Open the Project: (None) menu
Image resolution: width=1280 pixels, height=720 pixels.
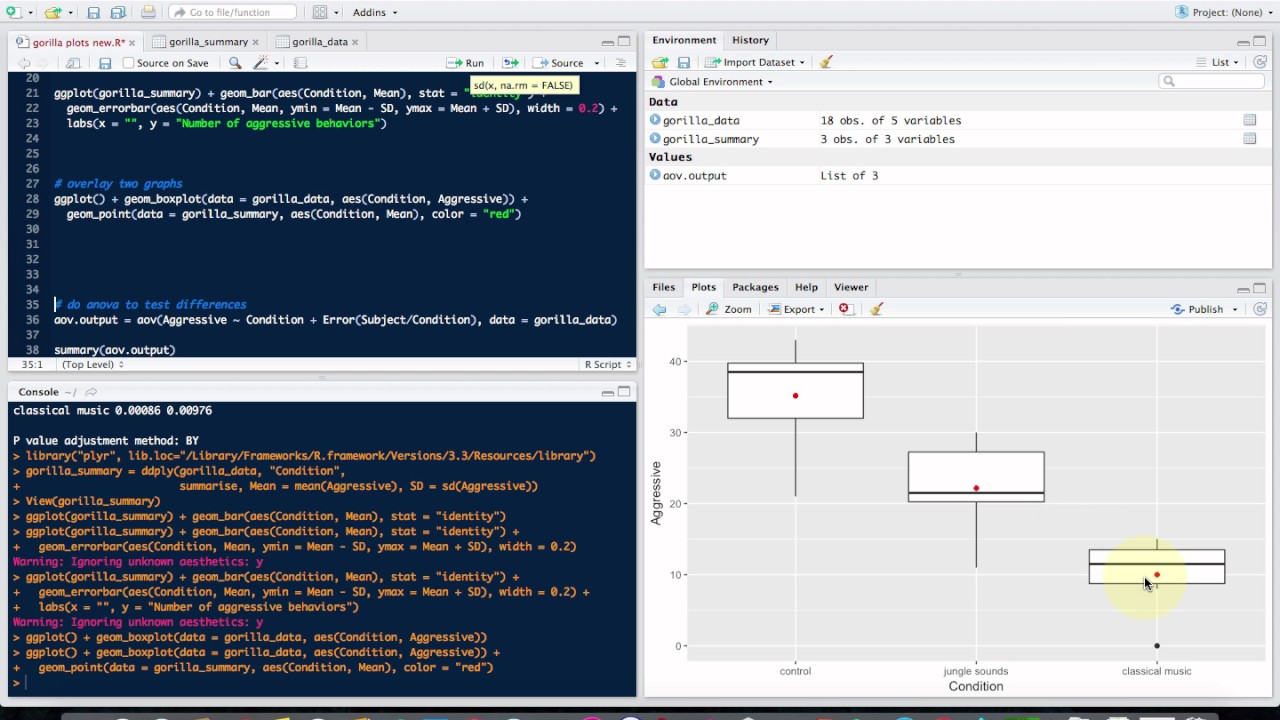pyautogui.click(x=1226, y=12)
